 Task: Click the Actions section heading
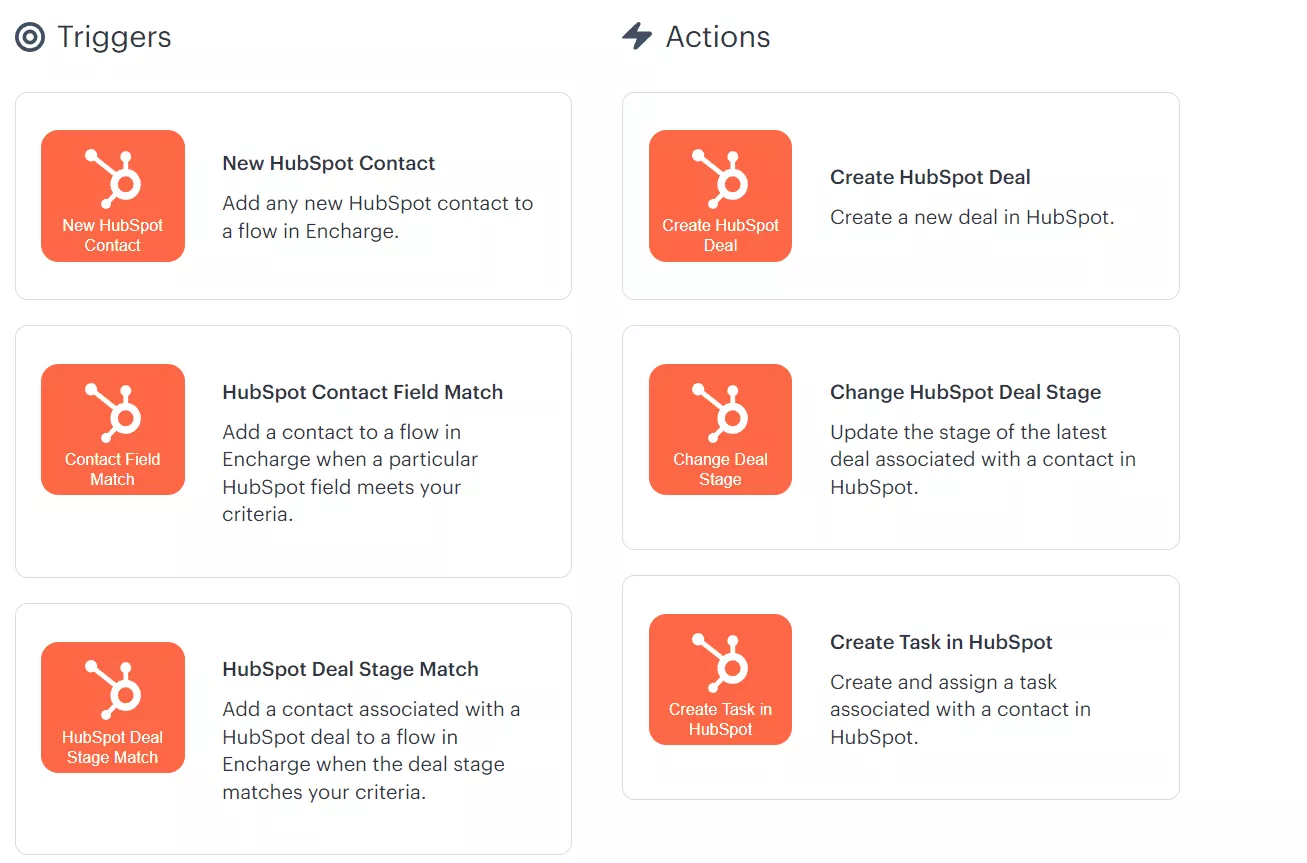click(x=718, y=37)
